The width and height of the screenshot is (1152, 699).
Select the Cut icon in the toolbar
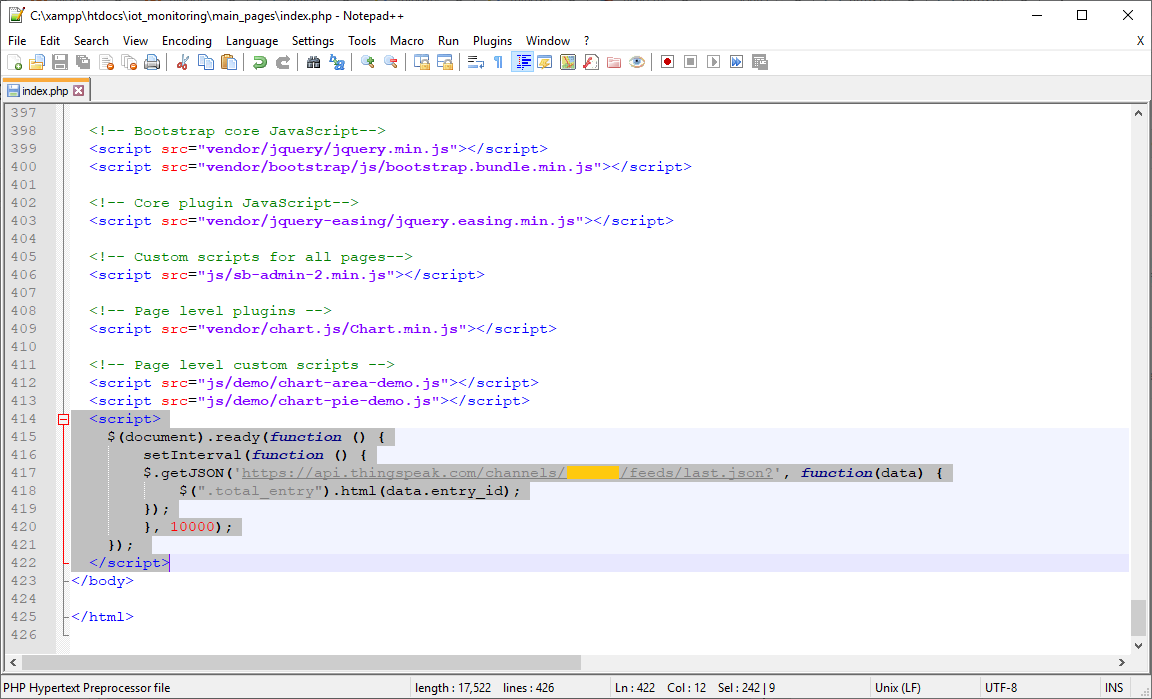coord(182,62)
